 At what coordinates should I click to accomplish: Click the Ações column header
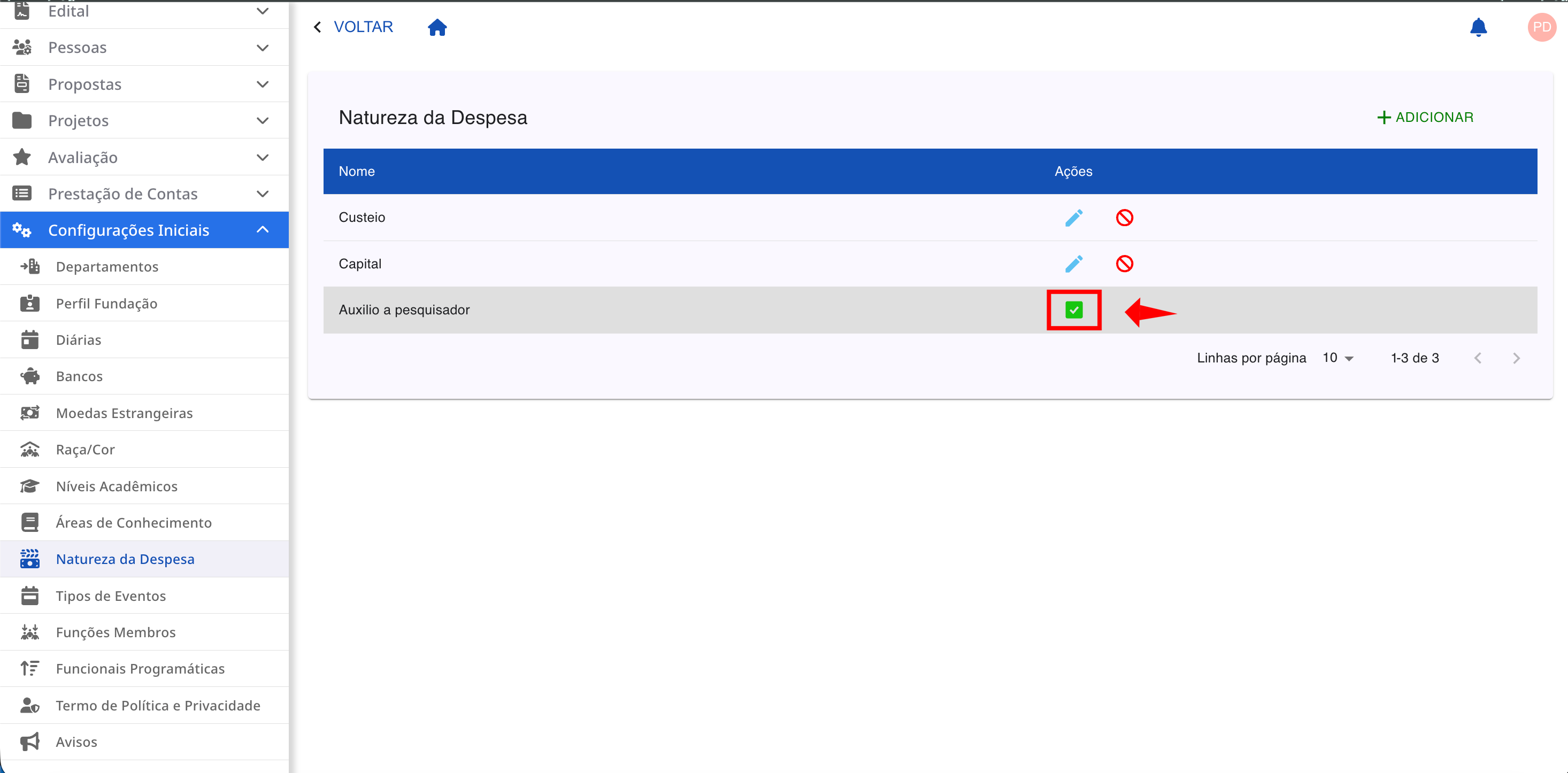(x=1073, y=171)
